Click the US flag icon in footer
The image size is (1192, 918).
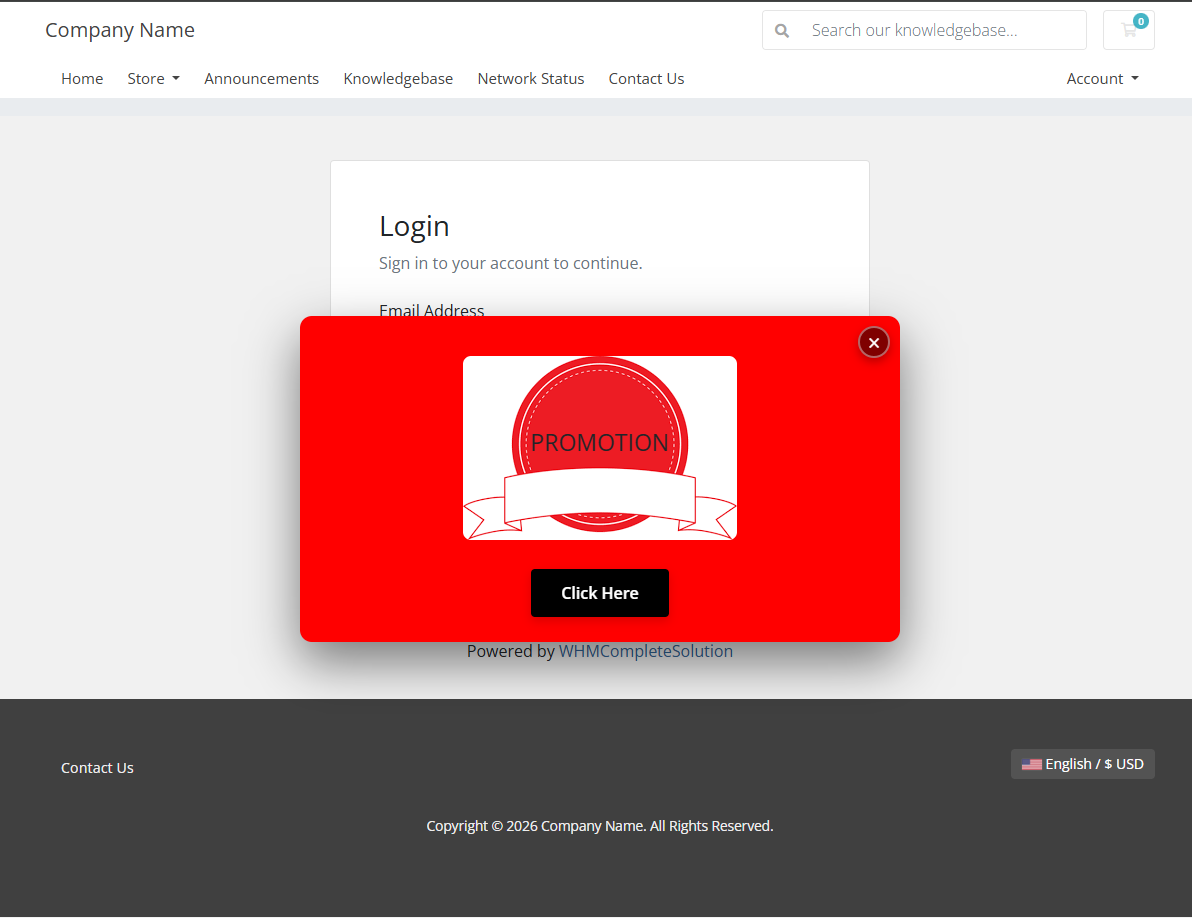point(1031,765)
